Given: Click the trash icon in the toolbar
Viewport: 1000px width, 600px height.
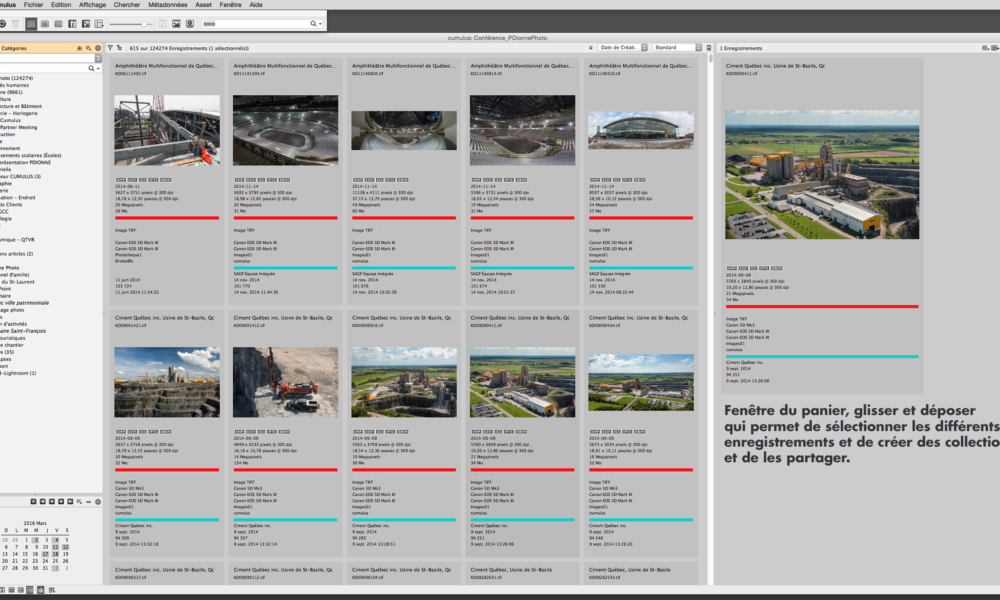Looking at the screenshot, I should [16, 24].
